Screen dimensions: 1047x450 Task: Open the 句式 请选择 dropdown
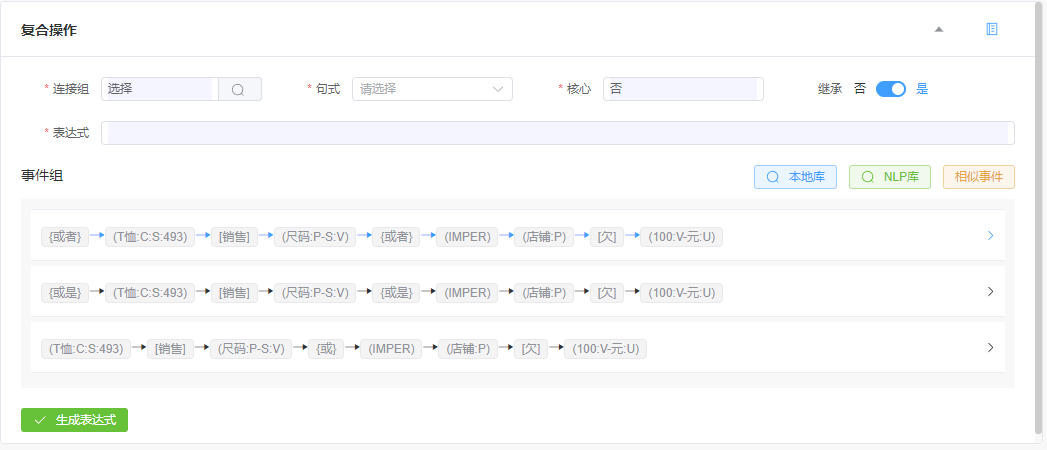[x=432, y=89]
